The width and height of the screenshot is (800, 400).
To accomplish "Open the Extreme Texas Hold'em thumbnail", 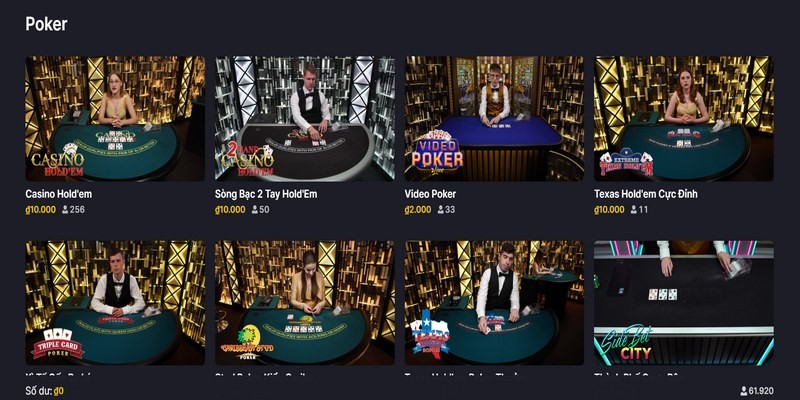I will (x=684, y=118).
